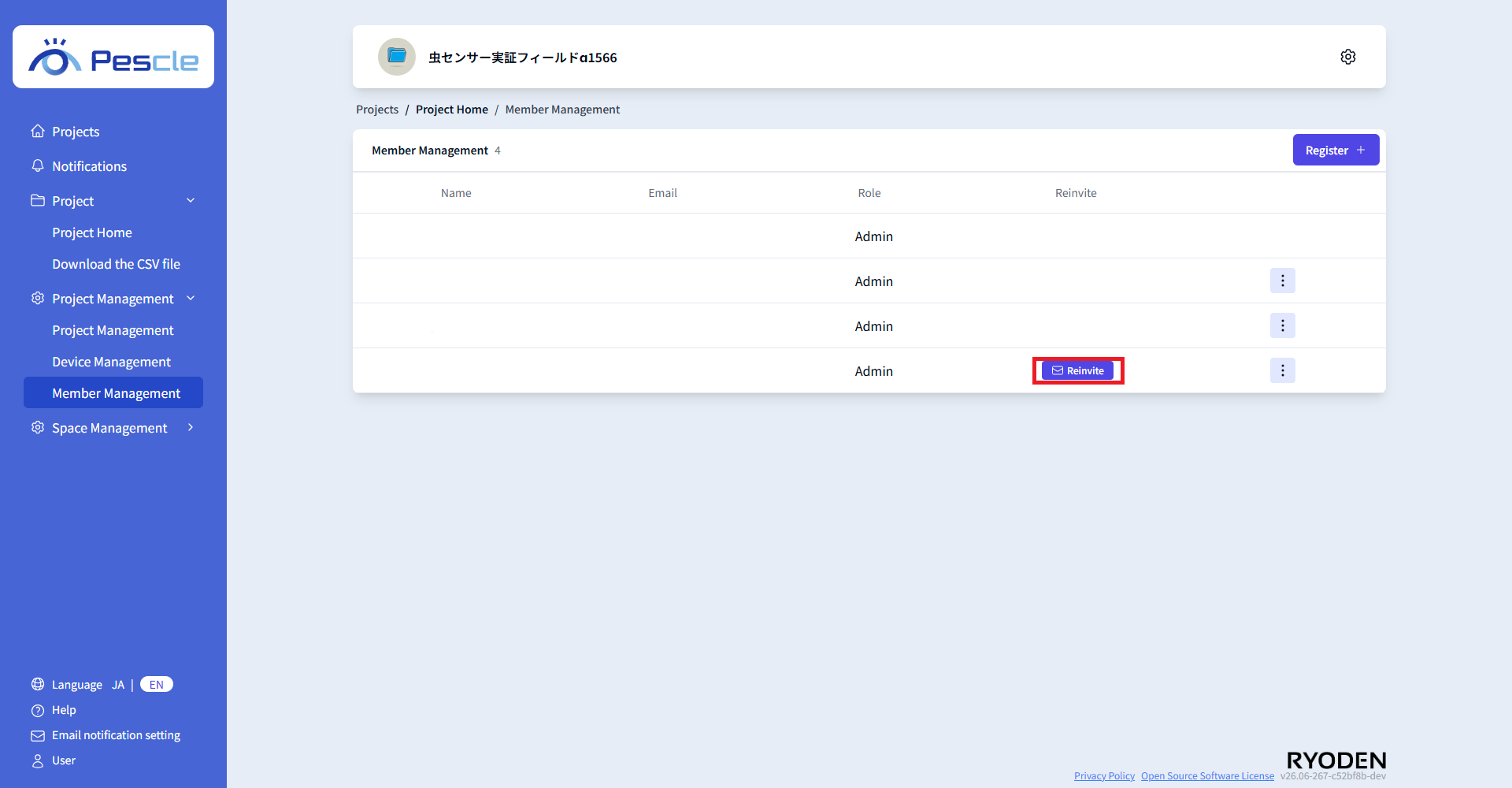Open project settings gear icon
Screen dimensions: 1512x788
tap(1348, 57)
